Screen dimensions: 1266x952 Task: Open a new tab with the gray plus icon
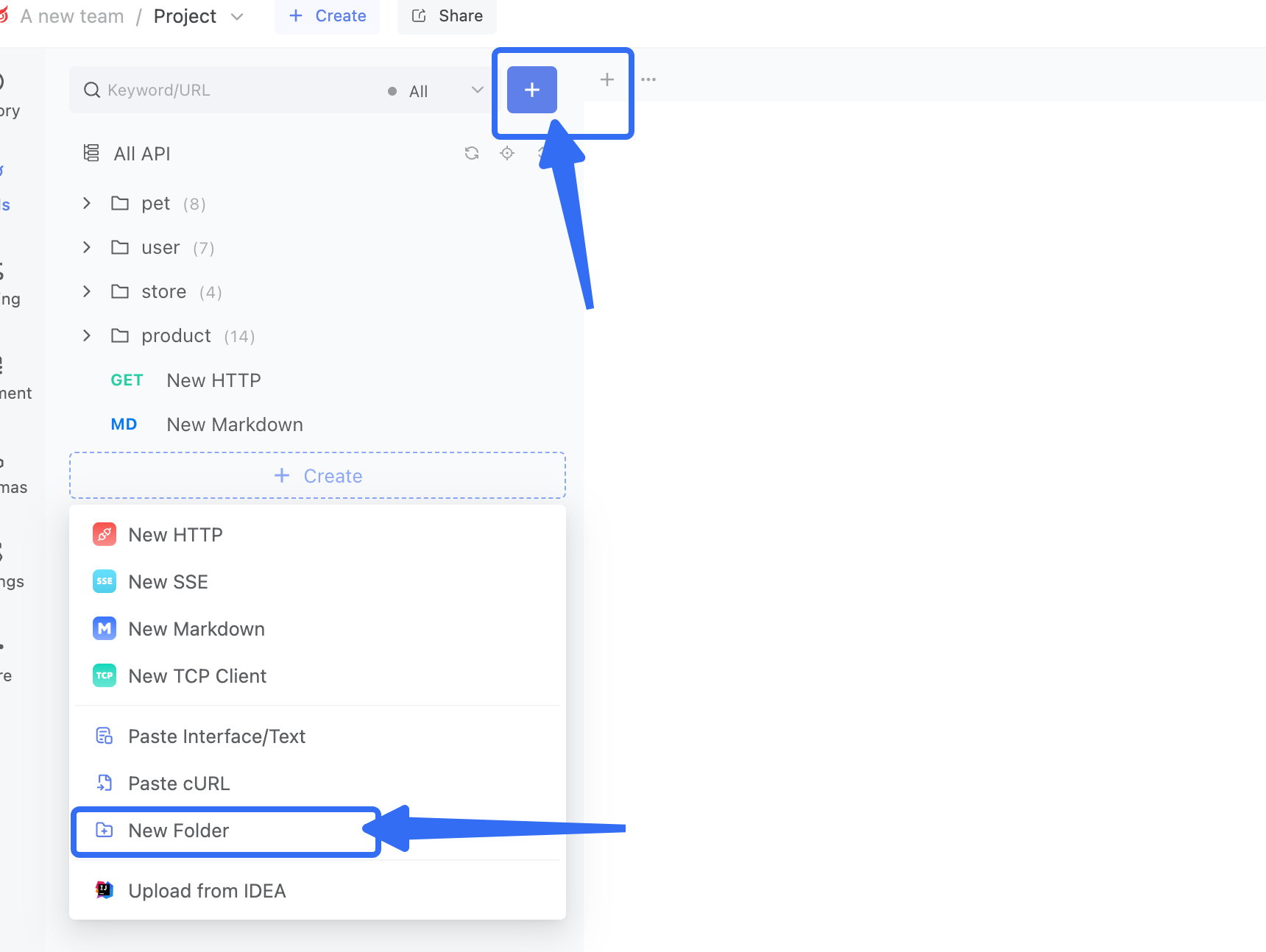607,79
